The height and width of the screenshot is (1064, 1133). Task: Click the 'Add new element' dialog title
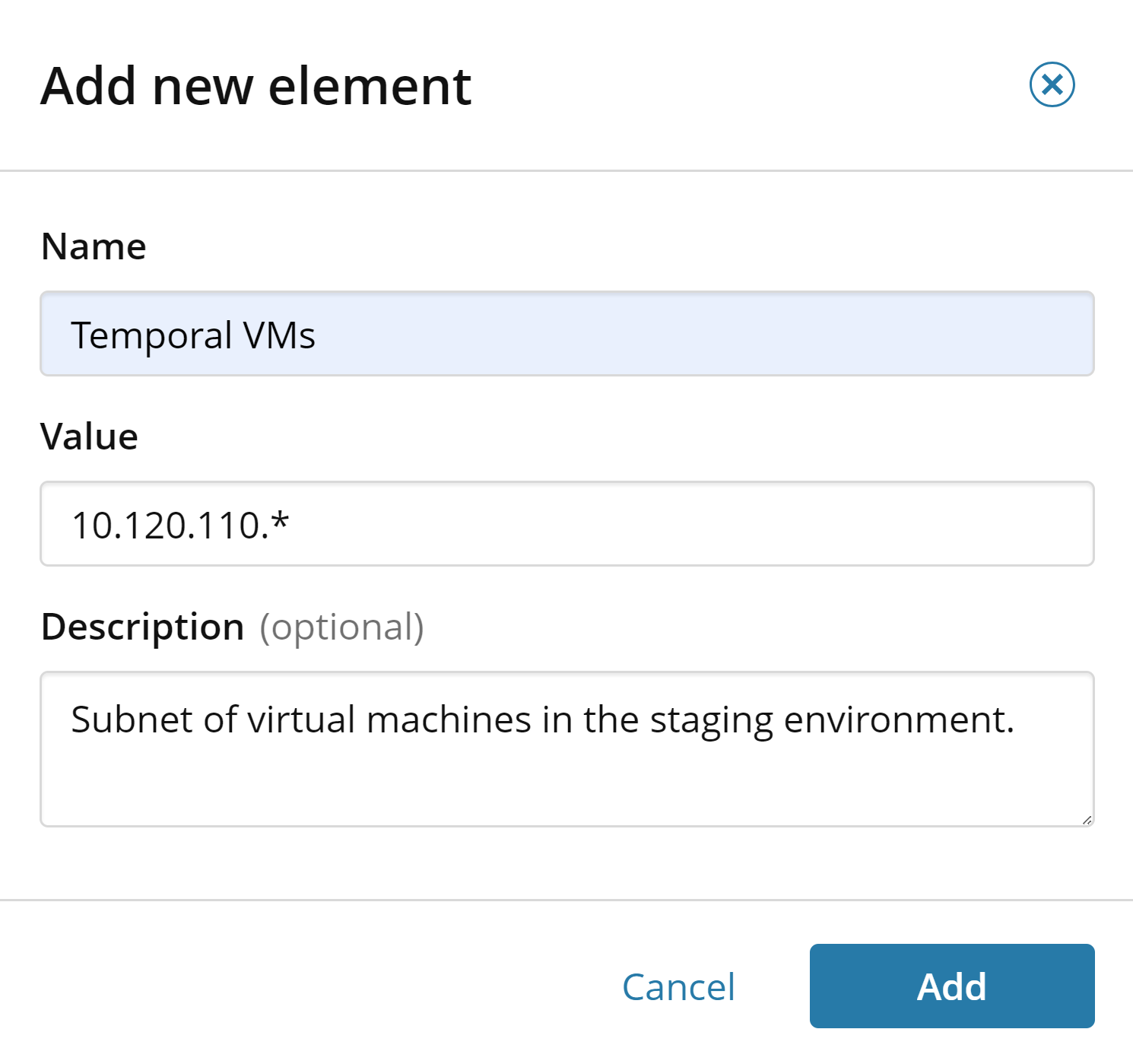256,86
